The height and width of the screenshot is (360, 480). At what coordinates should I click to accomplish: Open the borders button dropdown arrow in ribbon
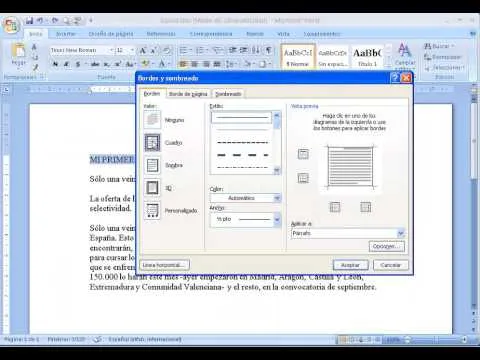coord(269,63)
